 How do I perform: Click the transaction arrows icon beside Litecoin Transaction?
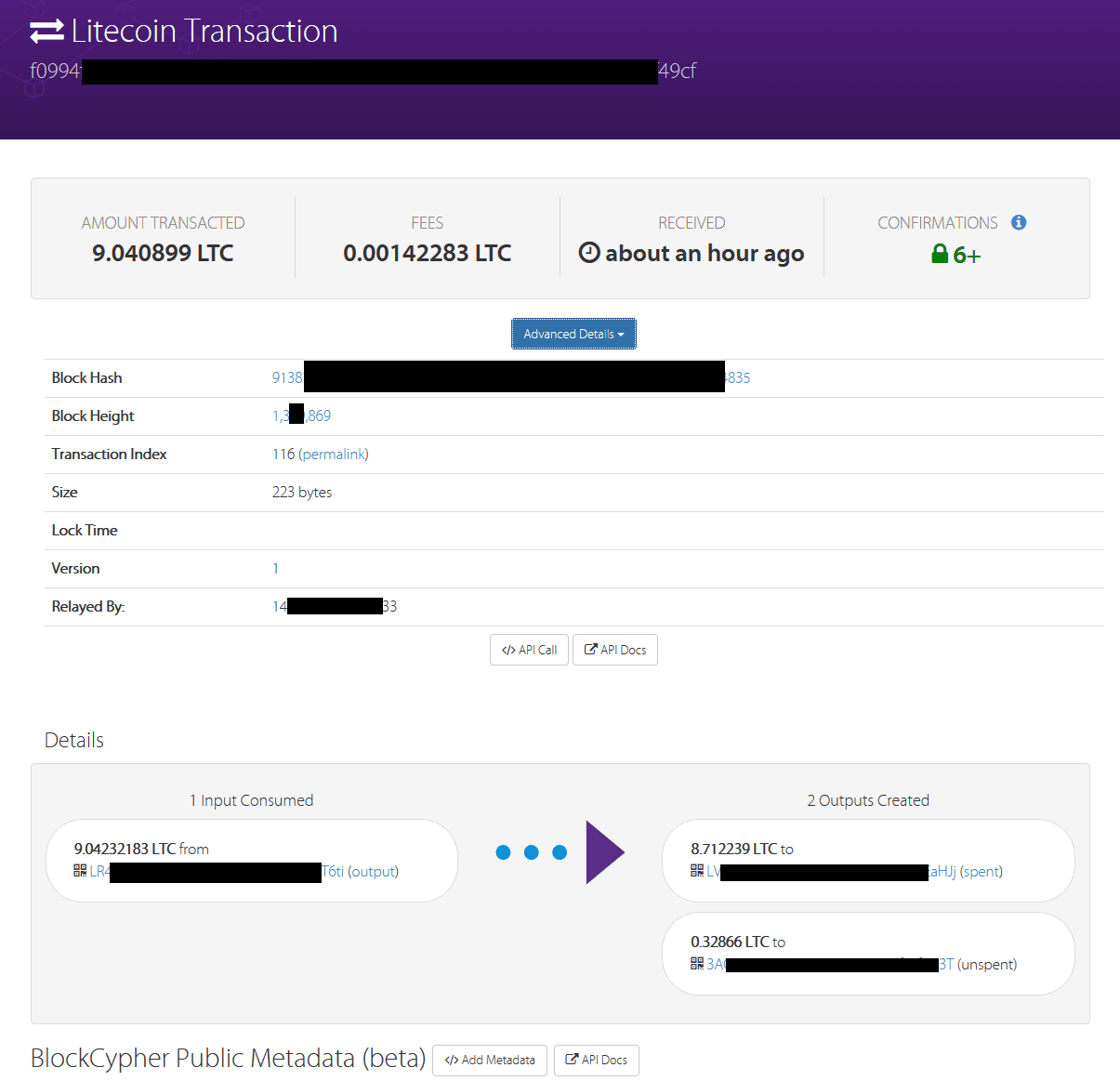46,32
